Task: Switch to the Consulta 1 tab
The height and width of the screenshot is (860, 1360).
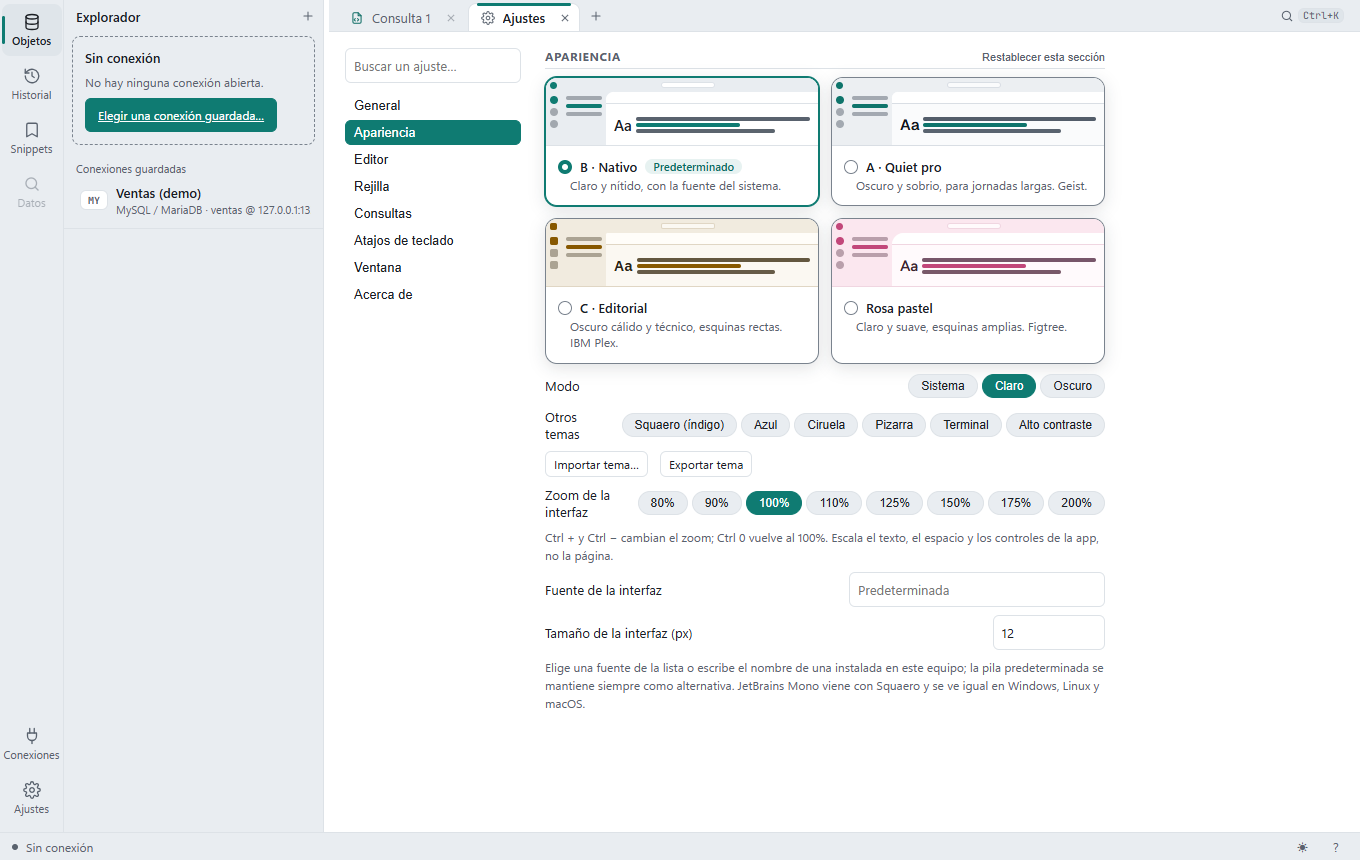Action: click(401, 18)
